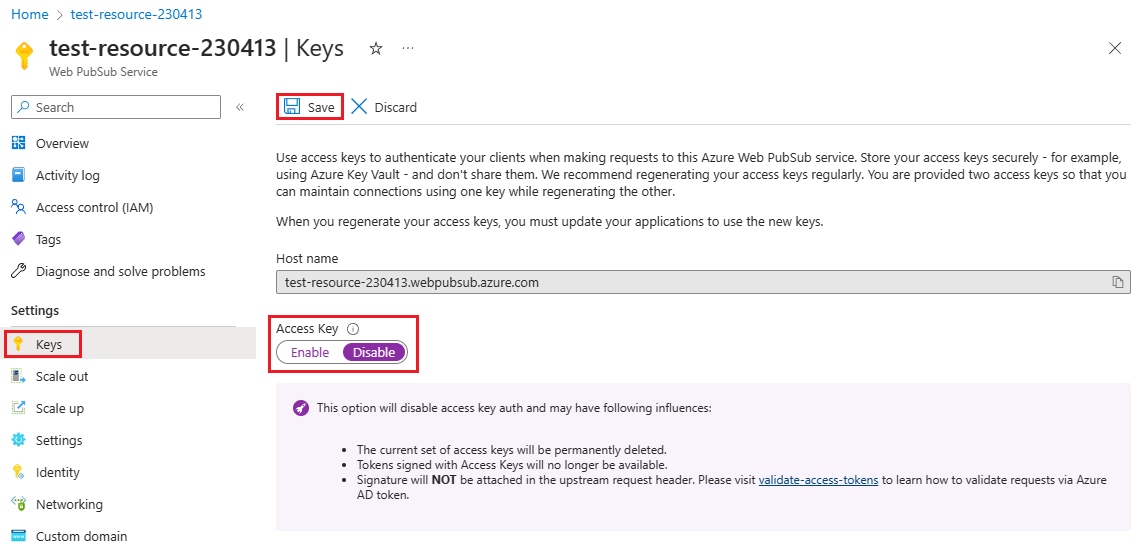Click the Tags icon in the sidebar
This screenshot has width=1142, height=544.
click(18, 239)
